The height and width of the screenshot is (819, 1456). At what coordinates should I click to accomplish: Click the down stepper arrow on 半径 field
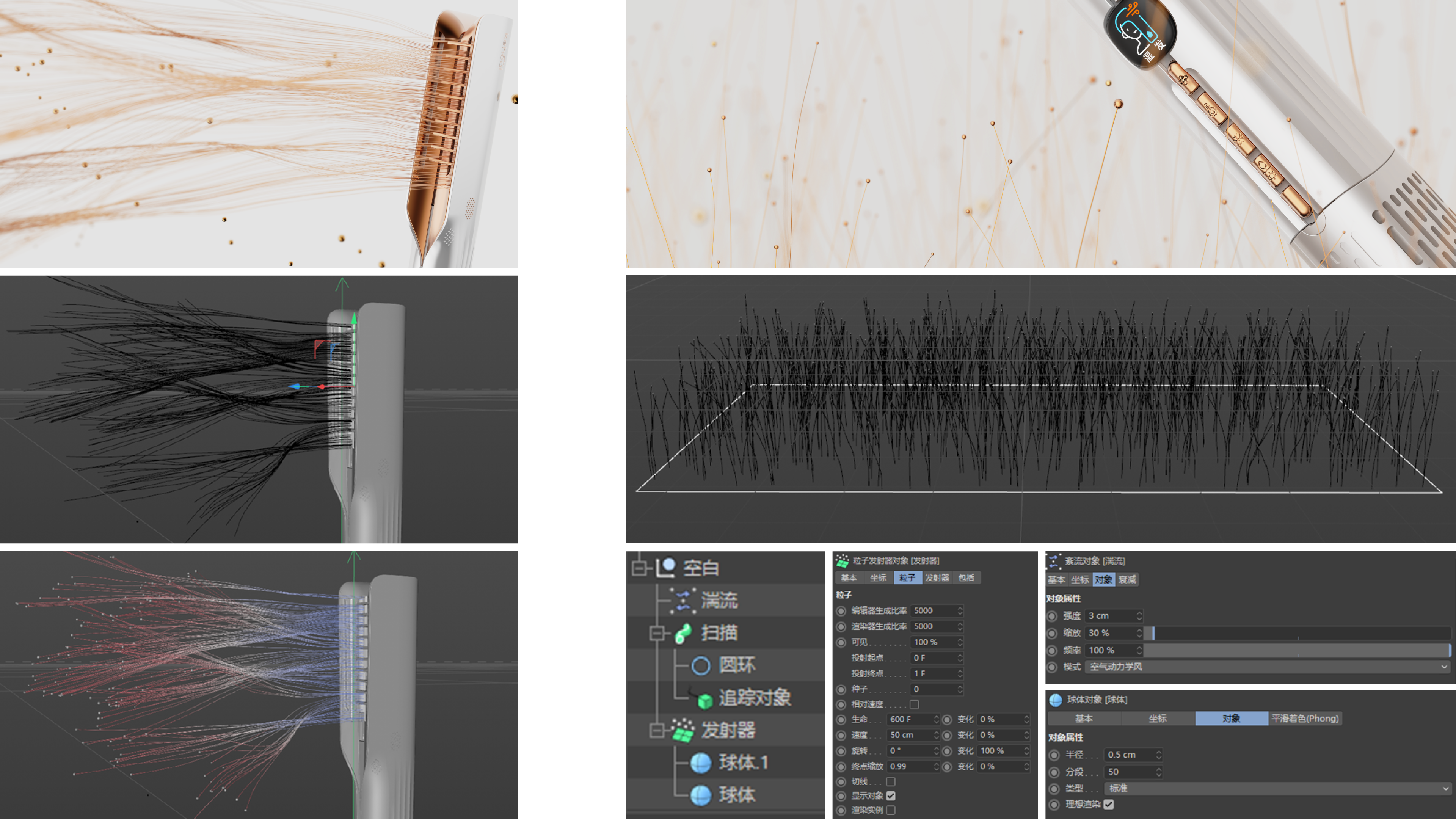point(1159,758)
